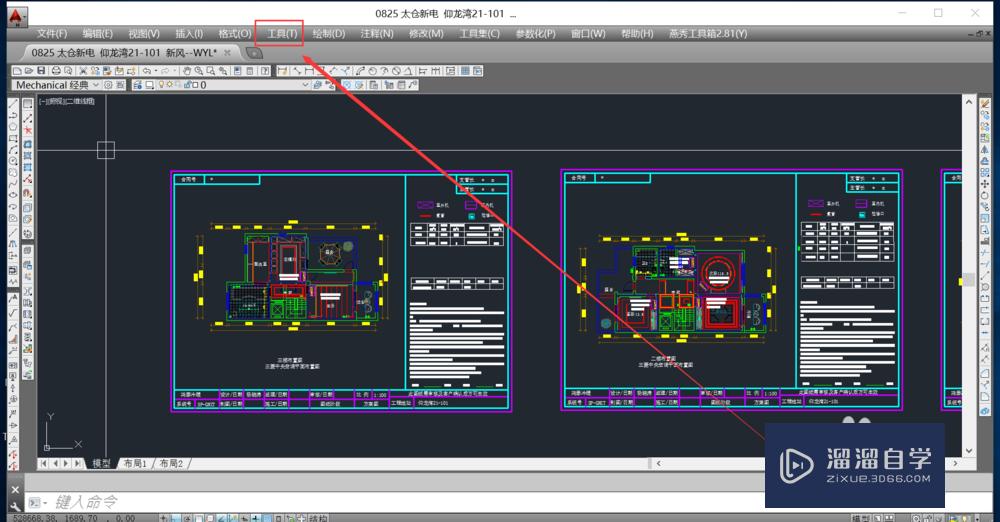Select the 0825 太仓新电 document tab
The image size is (1000, 522).
[124, 53]
